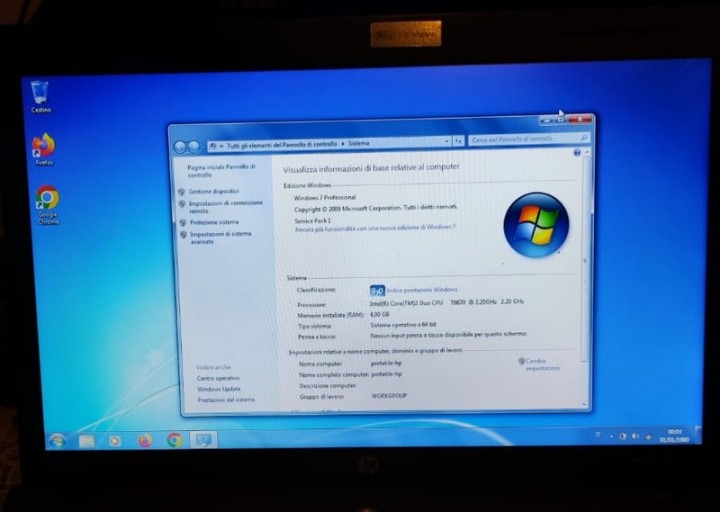The height and width of the screenshot is (512, 720).
Task: Select the Sistema window taskbar button
Action: point(203,439)
